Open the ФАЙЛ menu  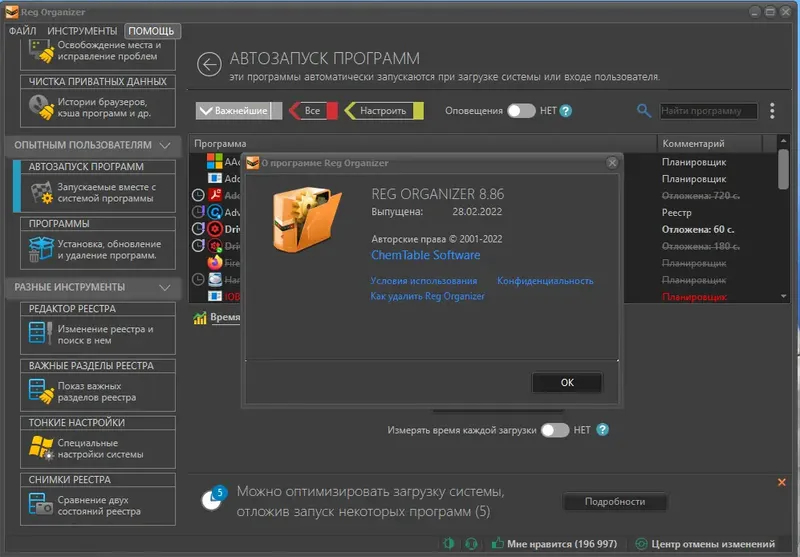[22, 31]
